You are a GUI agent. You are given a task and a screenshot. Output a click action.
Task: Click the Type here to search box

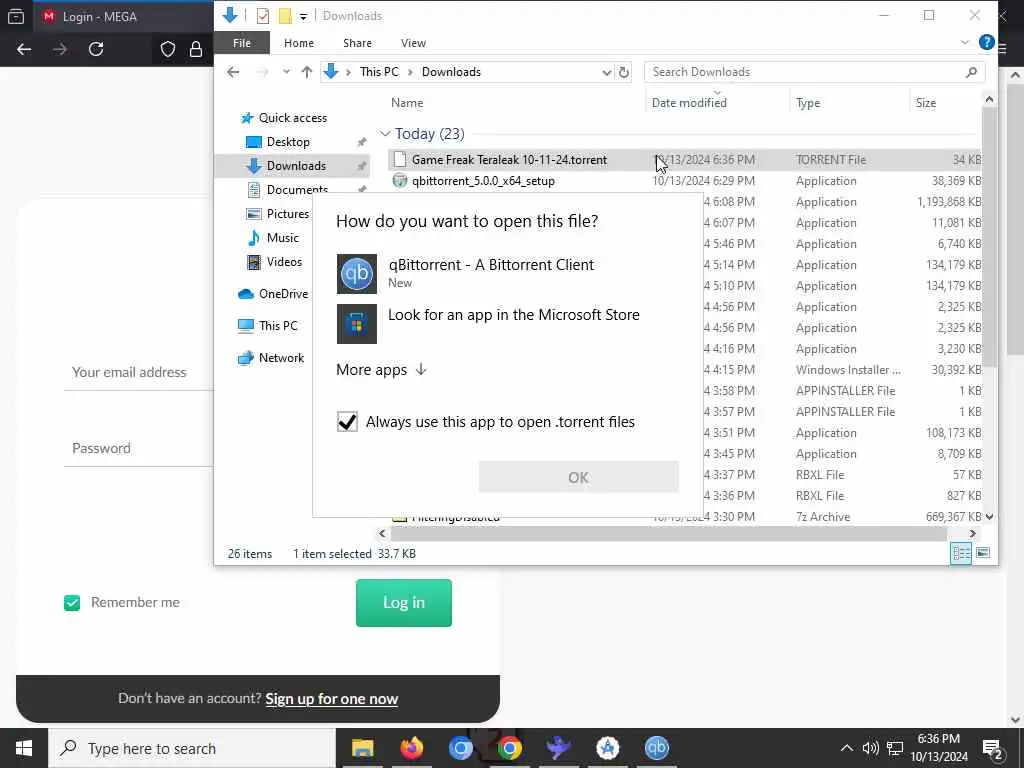(x=192, y=748)
